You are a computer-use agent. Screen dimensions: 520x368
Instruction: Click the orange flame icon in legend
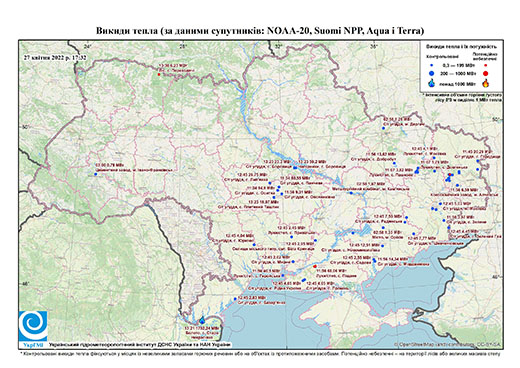tap(485, 83)
